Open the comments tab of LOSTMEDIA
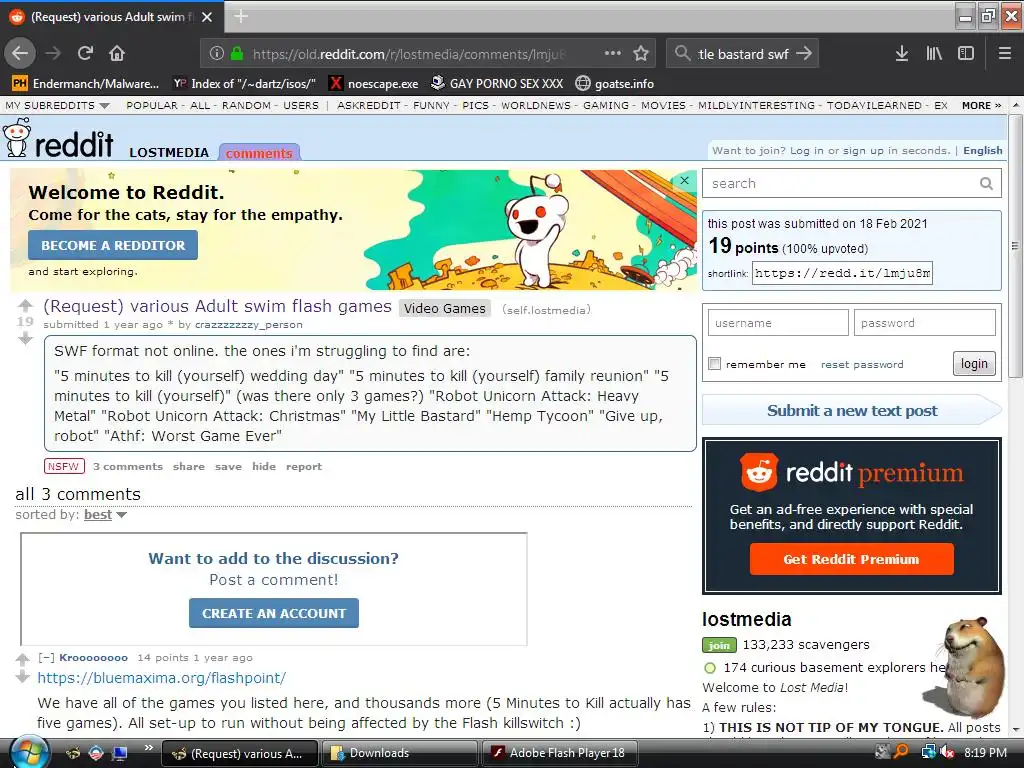Image resolution: width=1024 pixels, height=768 pixels. [x=259, y=153]
